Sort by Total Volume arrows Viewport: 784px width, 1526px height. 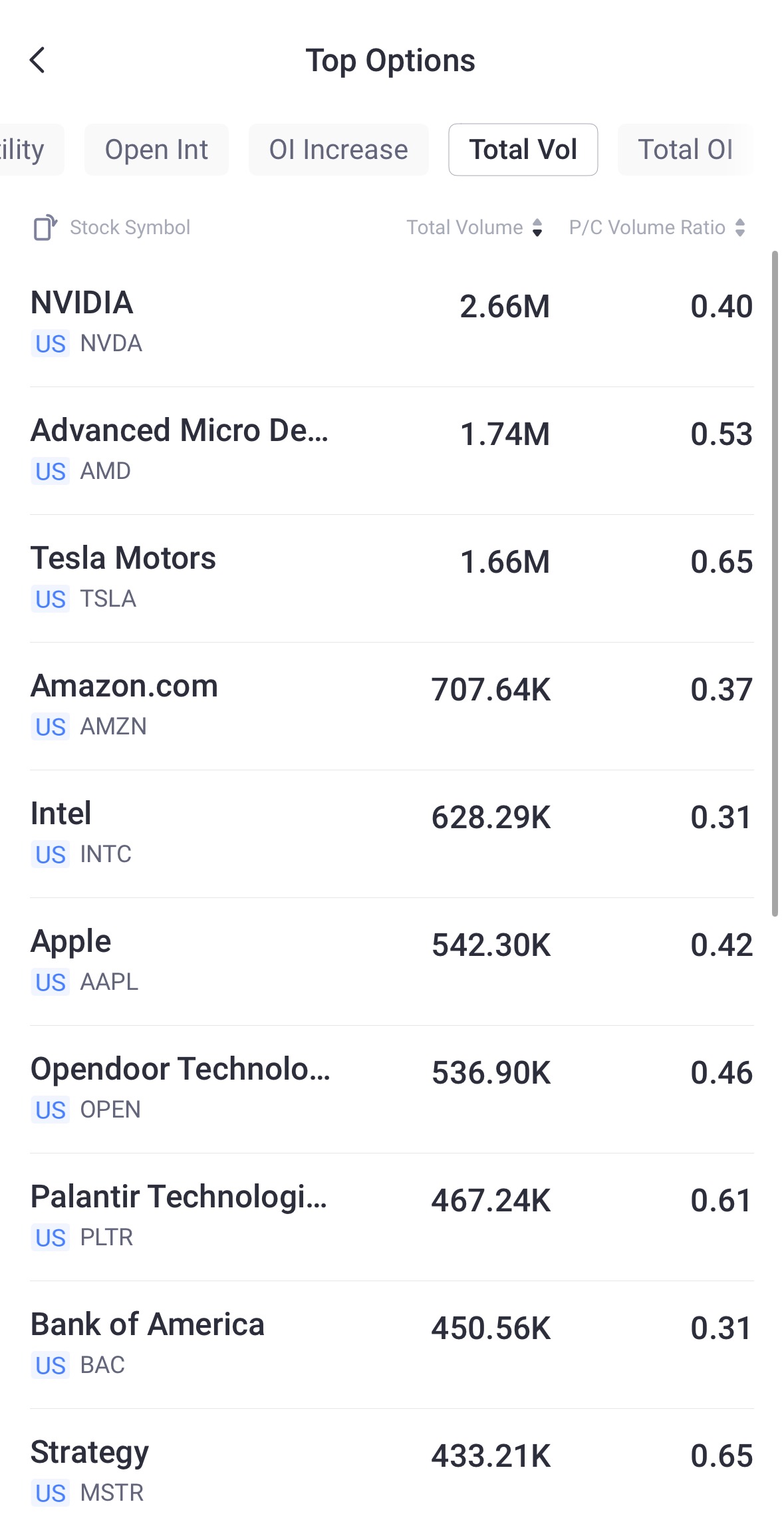coord(537,228)
